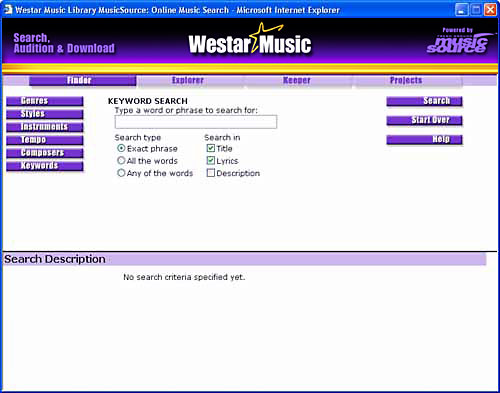Open the Finder tab
The image size is (500, 393).
pos(83,81)
